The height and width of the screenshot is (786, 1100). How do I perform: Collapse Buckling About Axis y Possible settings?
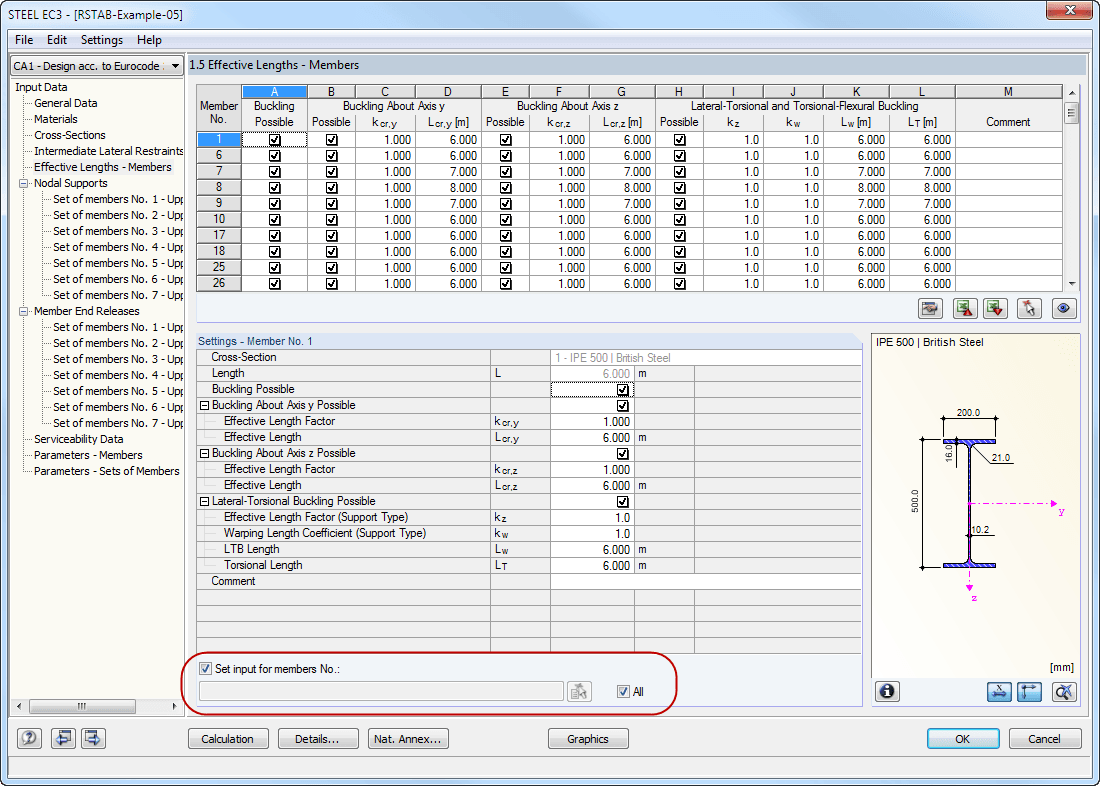207,405
